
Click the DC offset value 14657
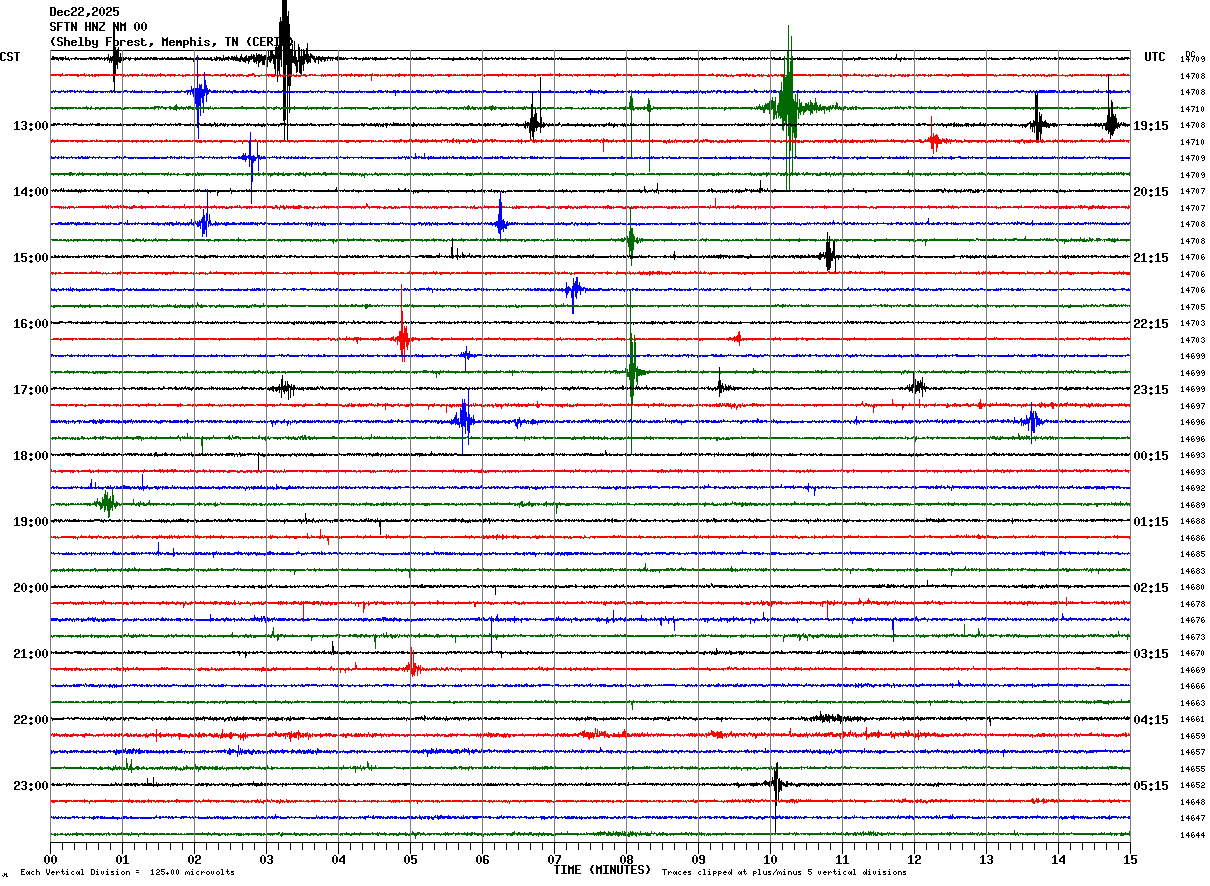pos(1192,752)
